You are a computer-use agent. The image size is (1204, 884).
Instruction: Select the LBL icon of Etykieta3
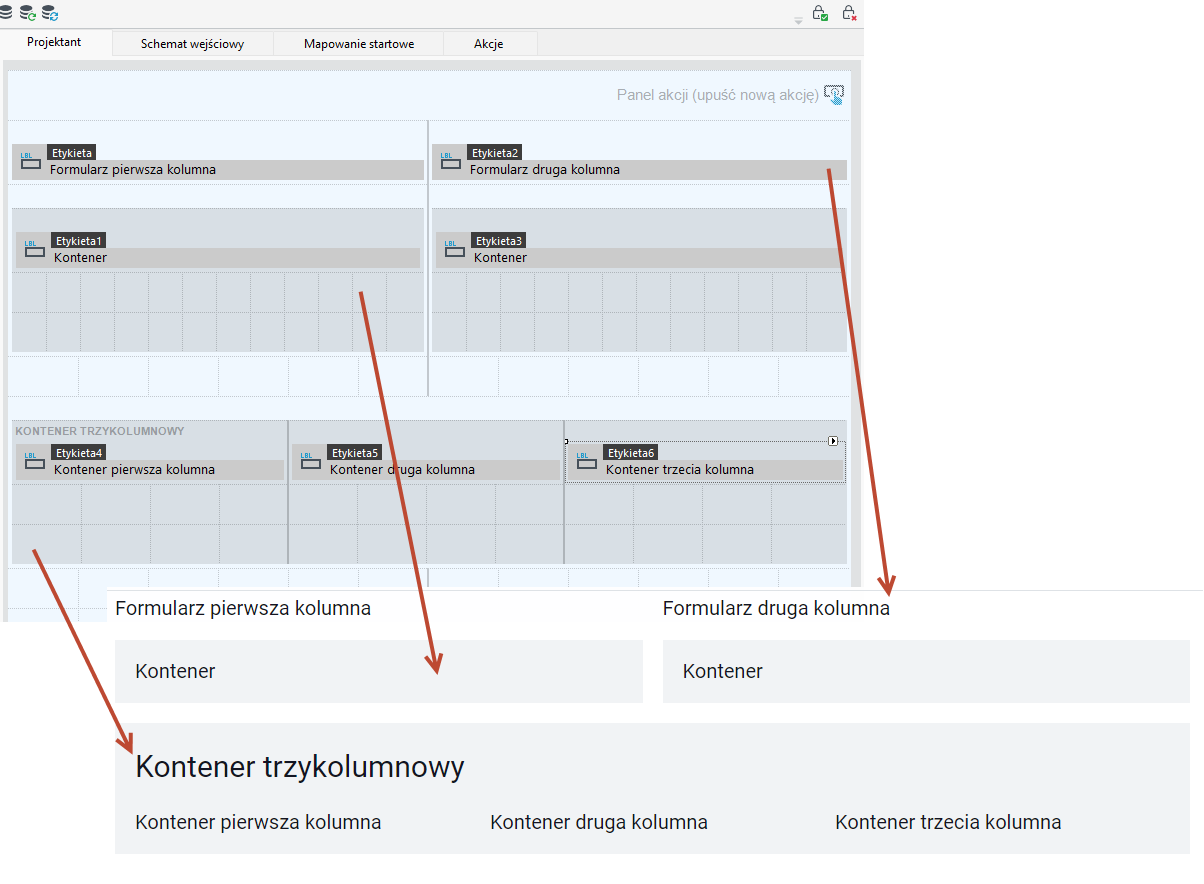(x=455, y=249)
